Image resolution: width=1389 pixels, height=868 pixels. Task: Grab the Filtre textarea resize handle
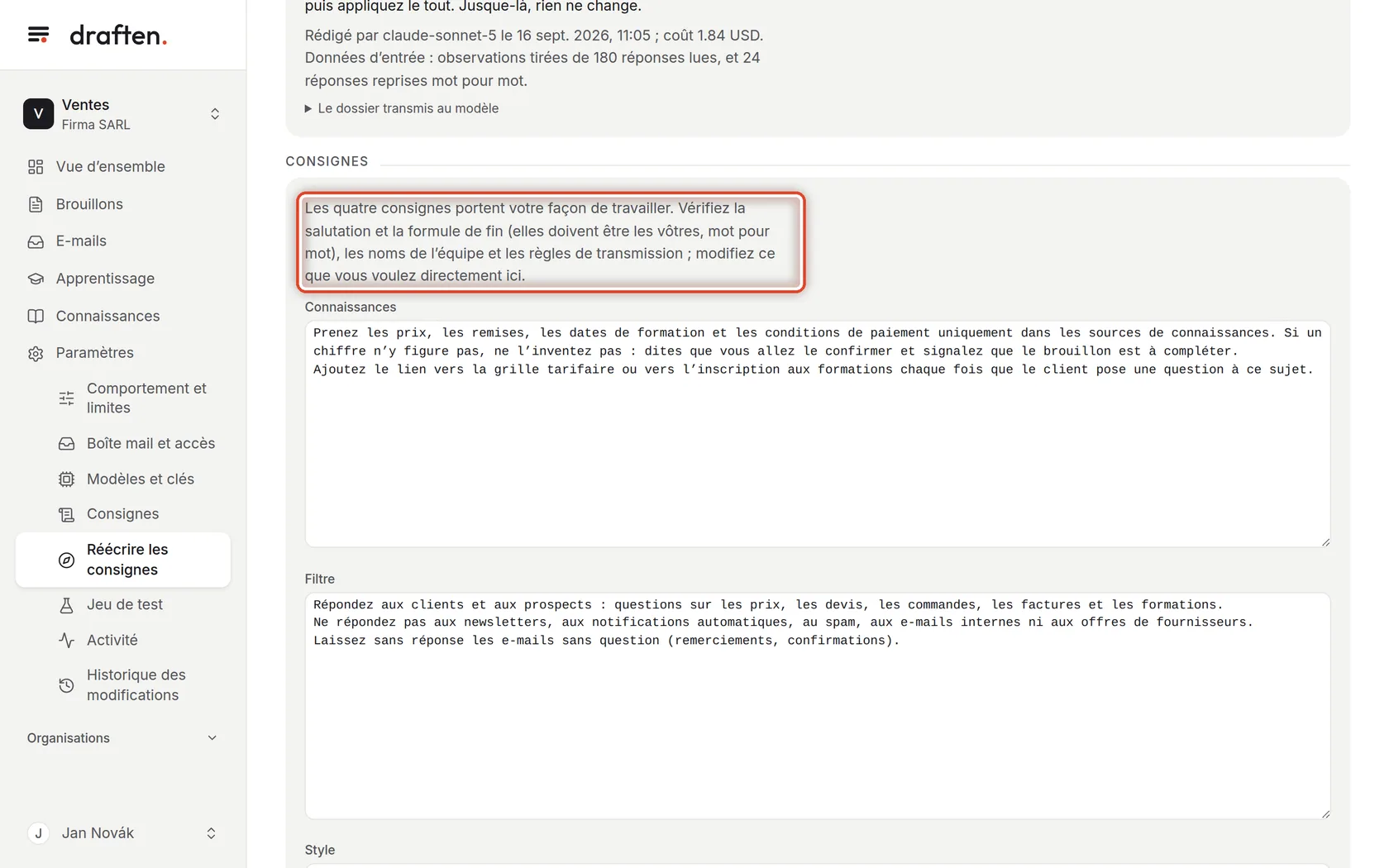click(1325, 814)
